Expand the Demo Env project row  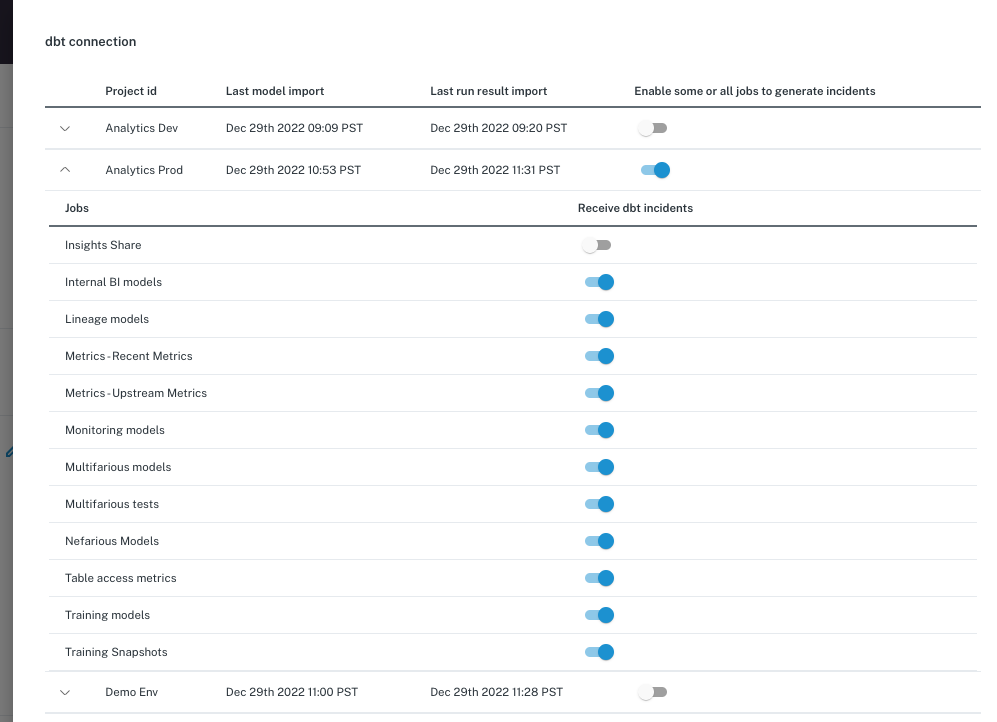click(65, 692)
